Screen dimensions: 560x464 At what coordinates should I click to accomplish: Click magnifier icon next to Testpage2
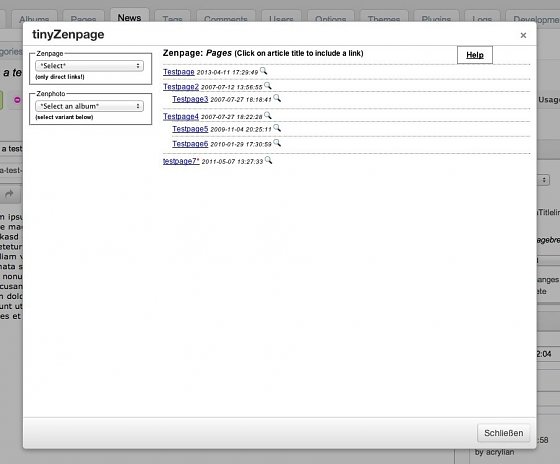[x=268, y=86]
